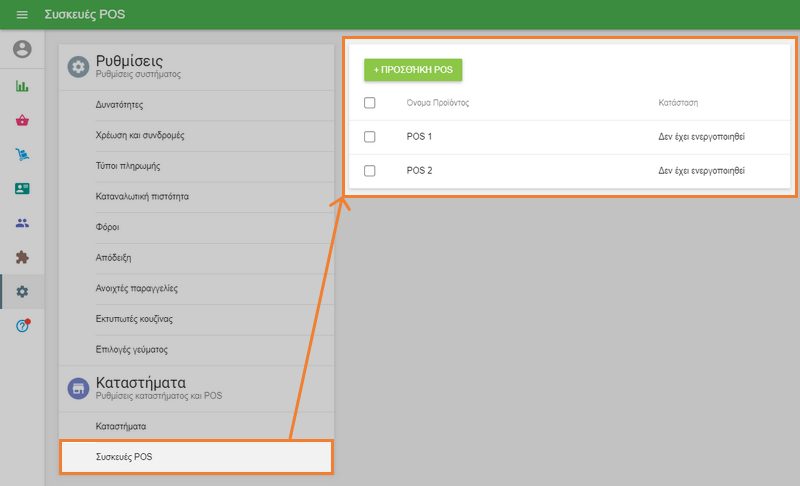Open the employee ID card icon
Screen dimensions: 800x486
(22, 189)
